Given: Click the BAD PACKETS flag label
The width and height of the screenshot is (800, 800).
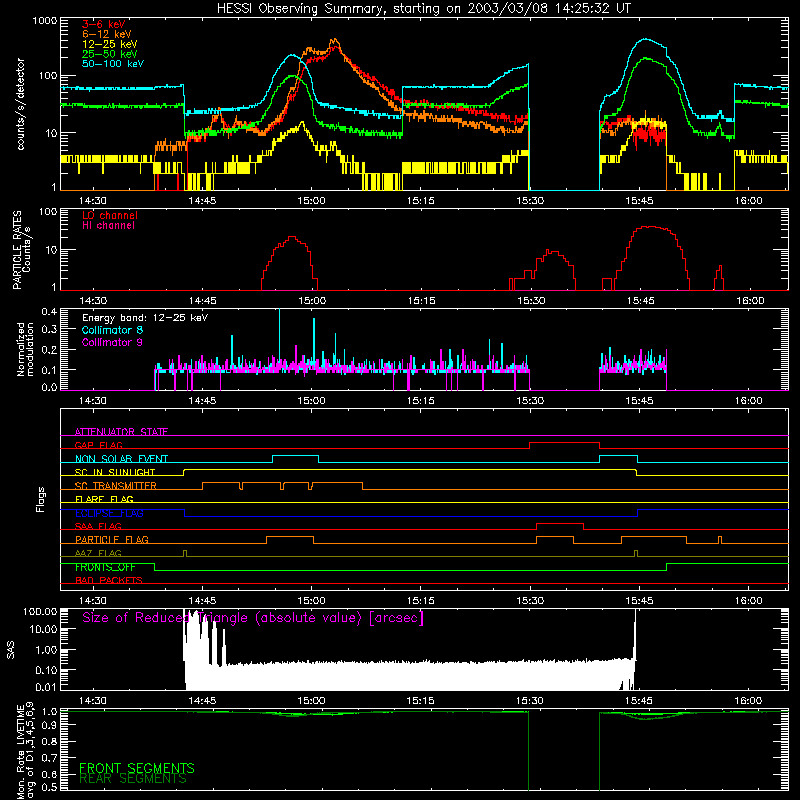Looking at the screenshot, I should coord(109,580).
